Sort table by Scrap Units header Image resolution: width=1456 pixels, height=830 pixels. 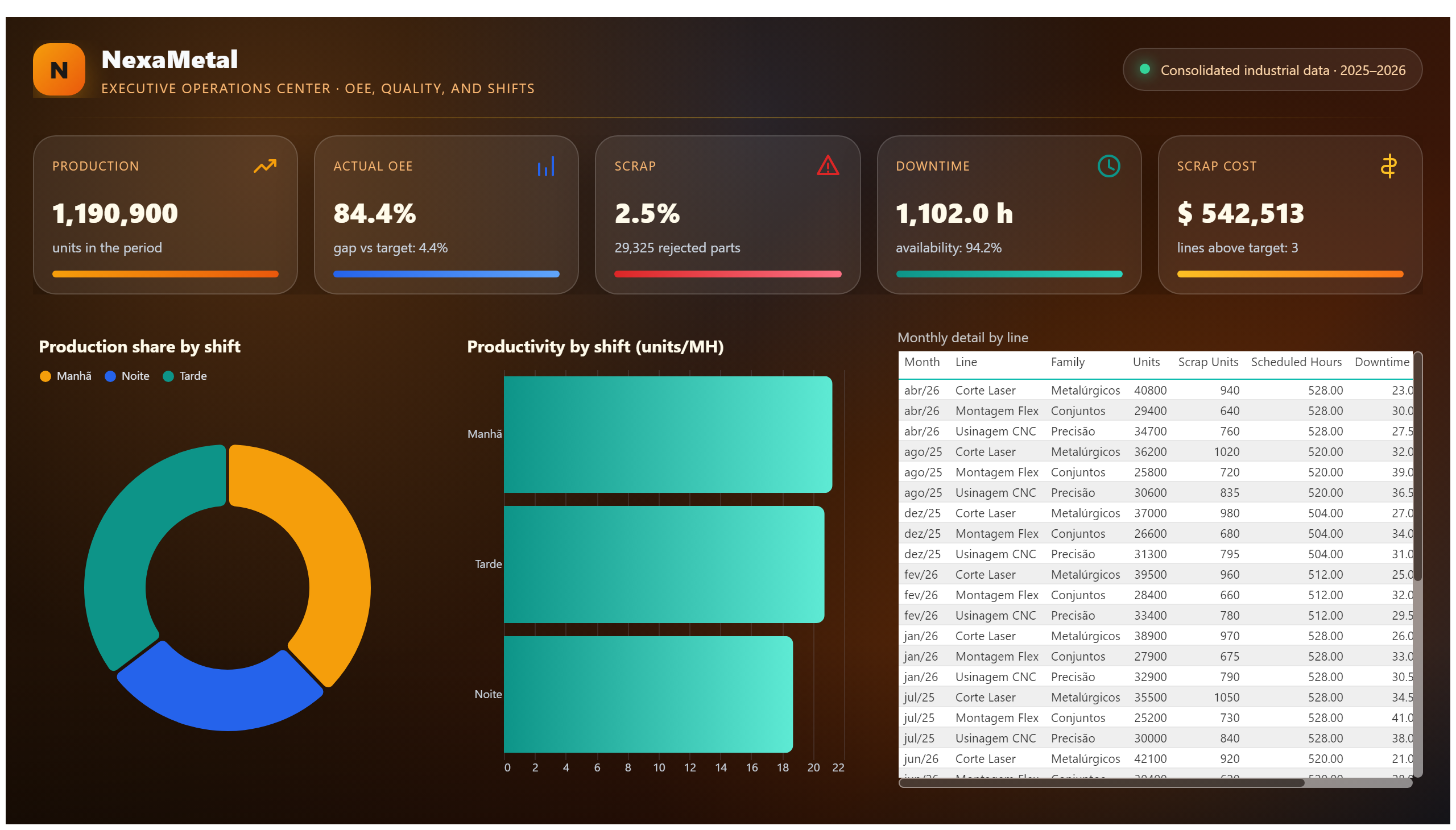tap(1208, 362)
